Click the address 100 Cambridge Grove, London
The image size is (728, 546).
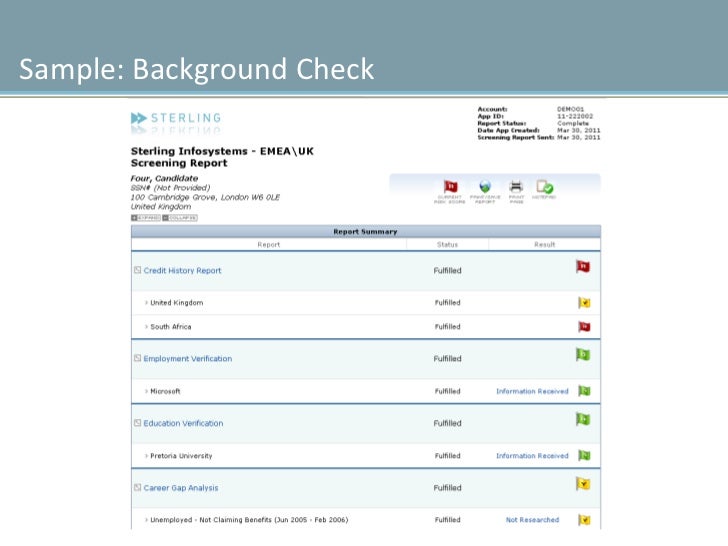coord(205,197)
